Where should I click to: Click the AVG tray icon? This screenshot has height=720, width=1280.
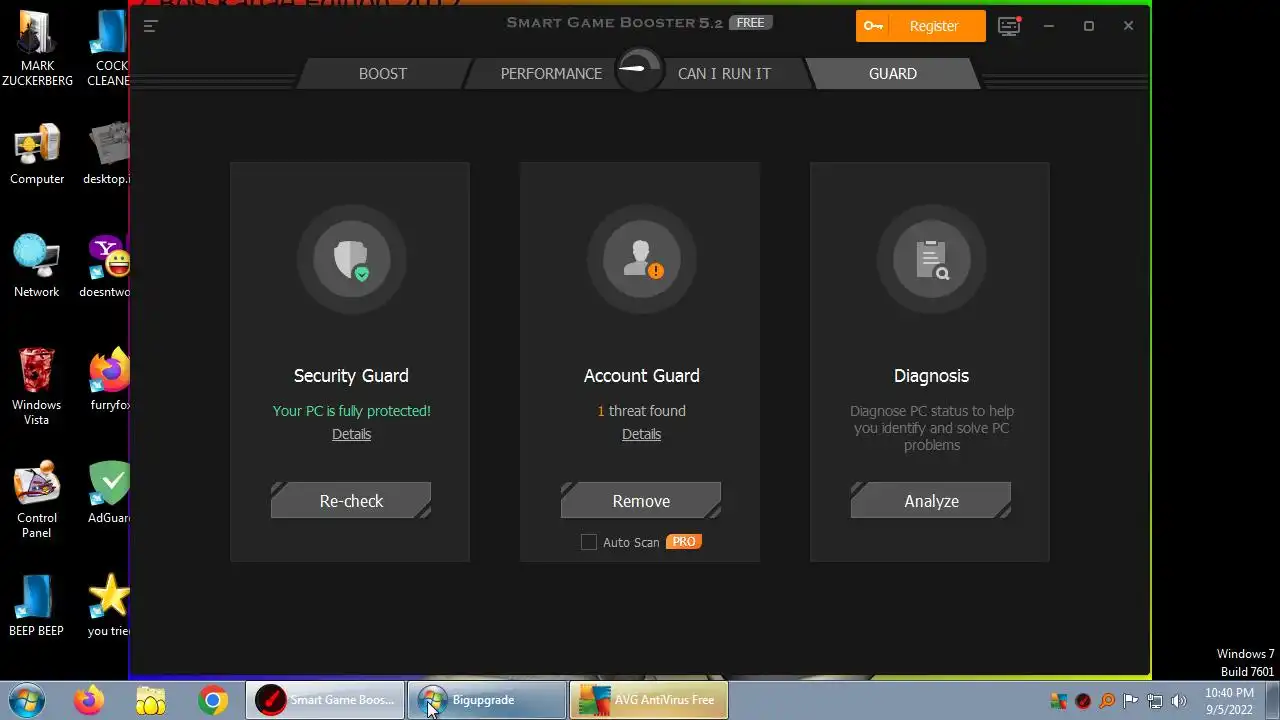coord(1058,701)
